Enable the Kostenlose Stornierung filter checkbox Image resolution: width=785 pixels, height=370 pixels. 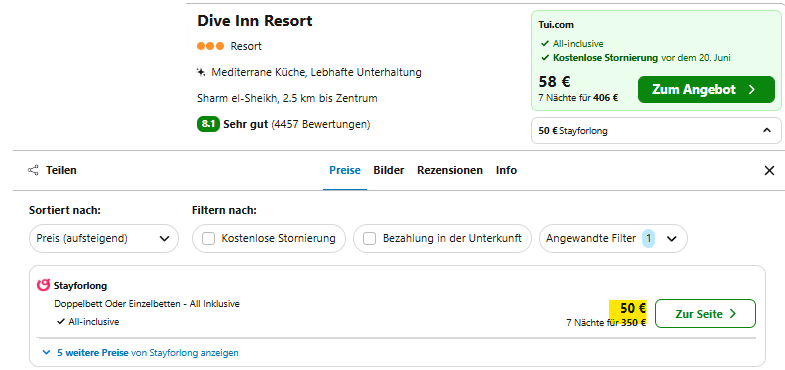[208, 239]
